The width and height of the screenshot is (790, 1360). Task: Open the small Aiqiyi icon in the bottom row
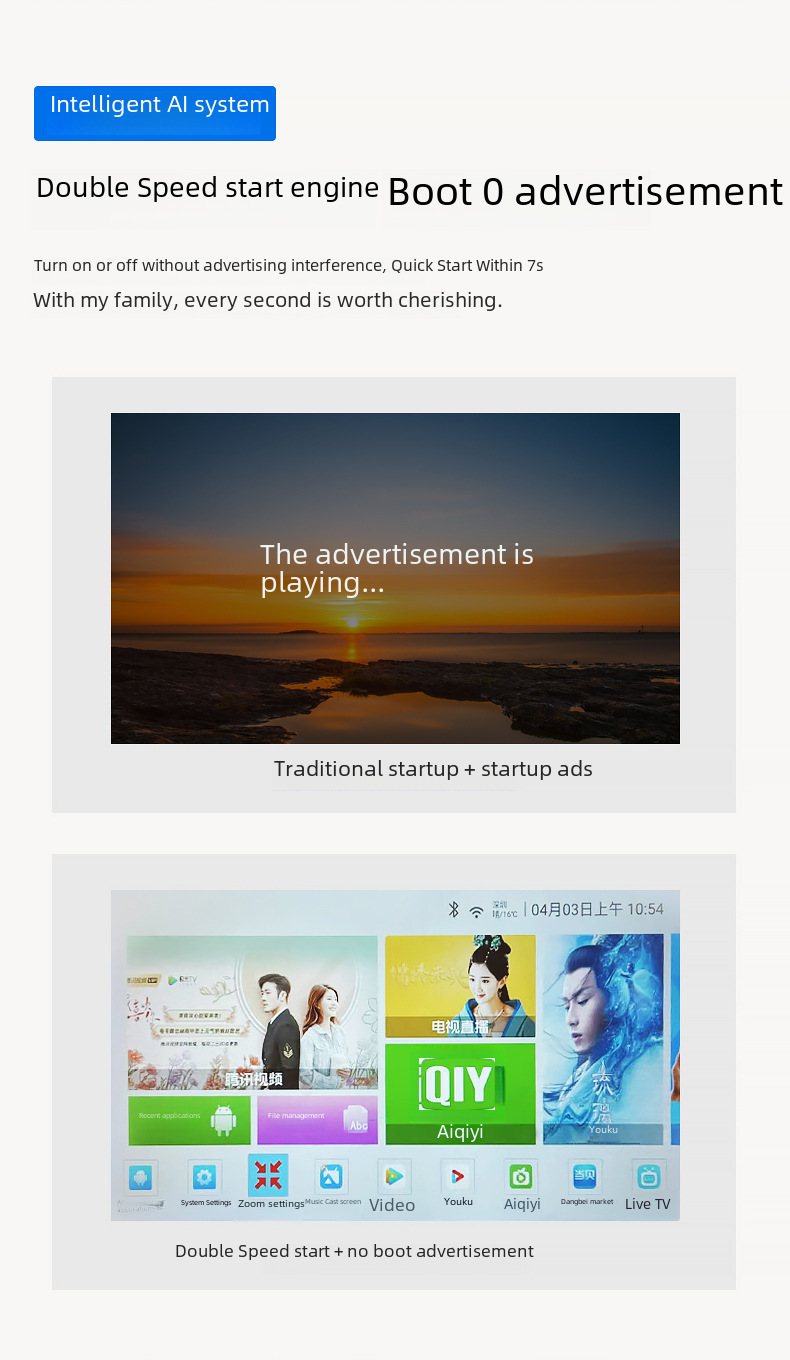[521, 1176]
